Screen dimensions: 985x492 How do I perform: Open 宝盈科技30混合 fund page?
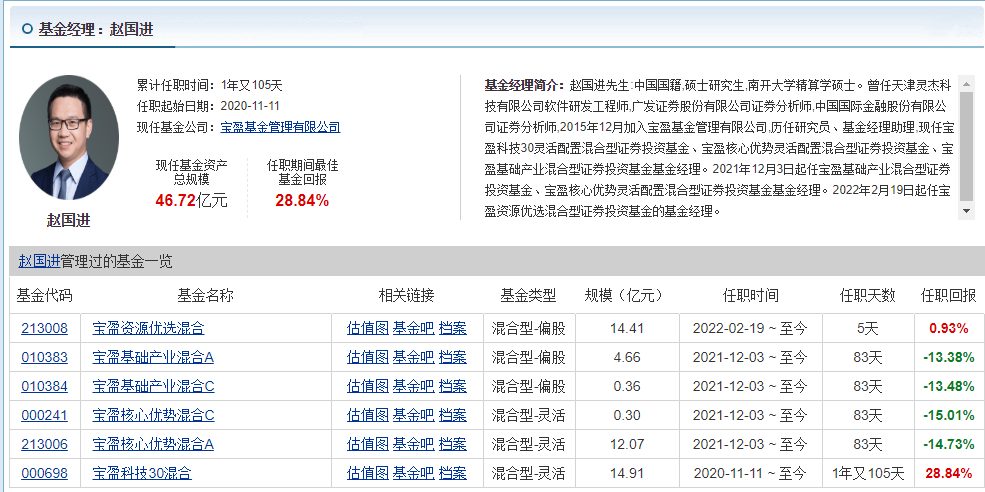pyautogui.click(x=141, y=473)
